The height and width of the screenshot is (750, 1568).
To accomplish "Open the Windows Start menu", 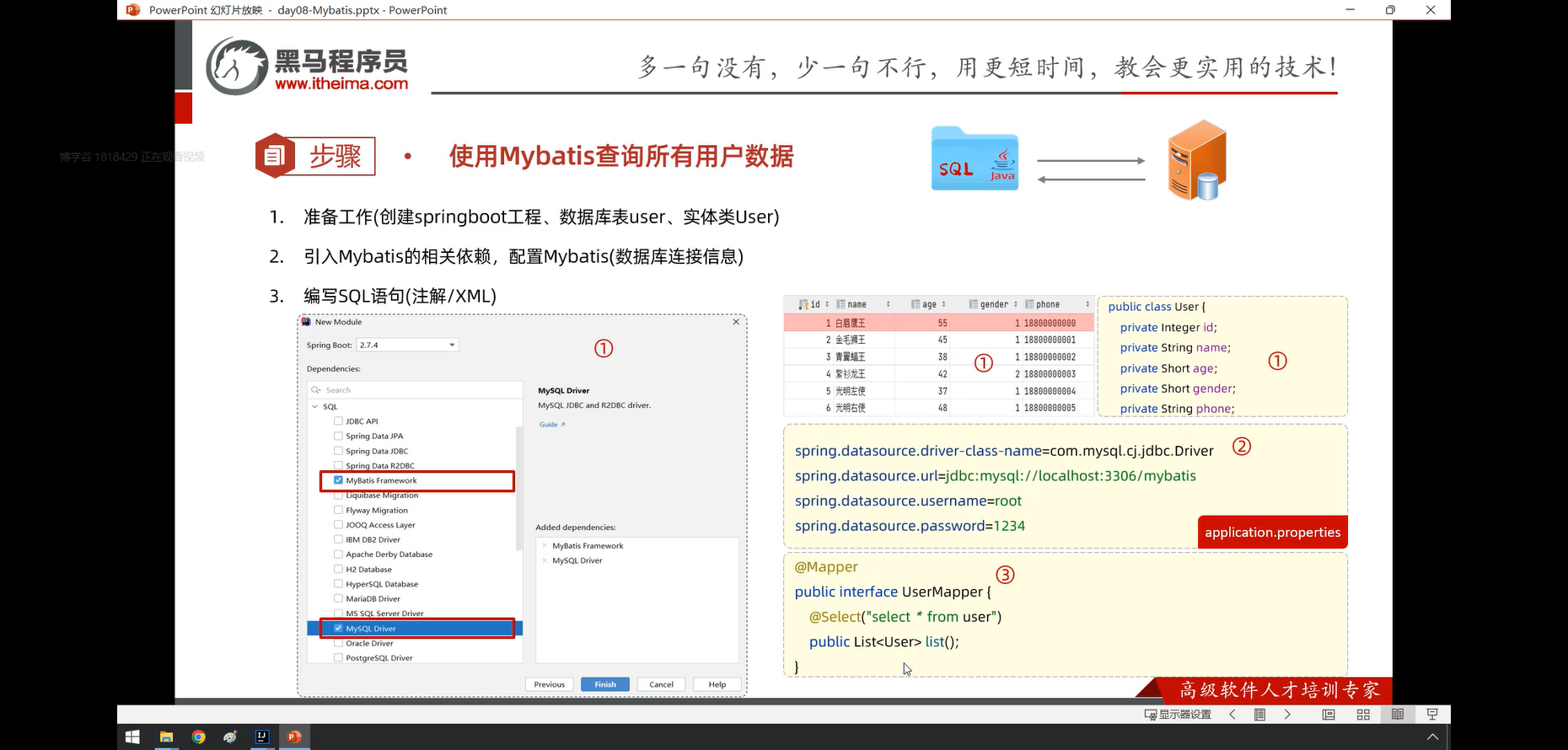I will [132, 737].
